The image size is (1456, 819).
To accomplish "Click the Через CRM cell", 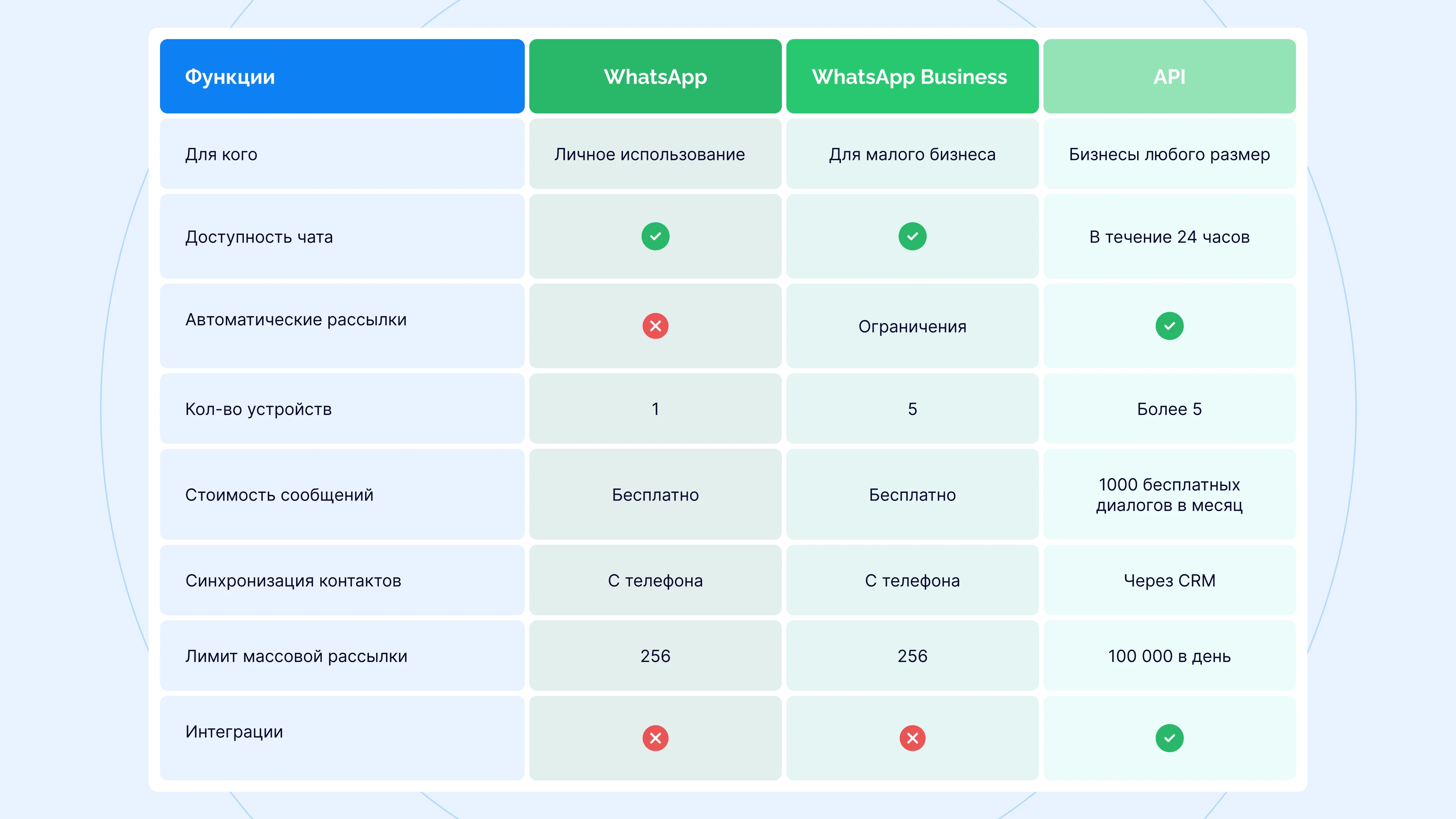I will point(1169,581).
